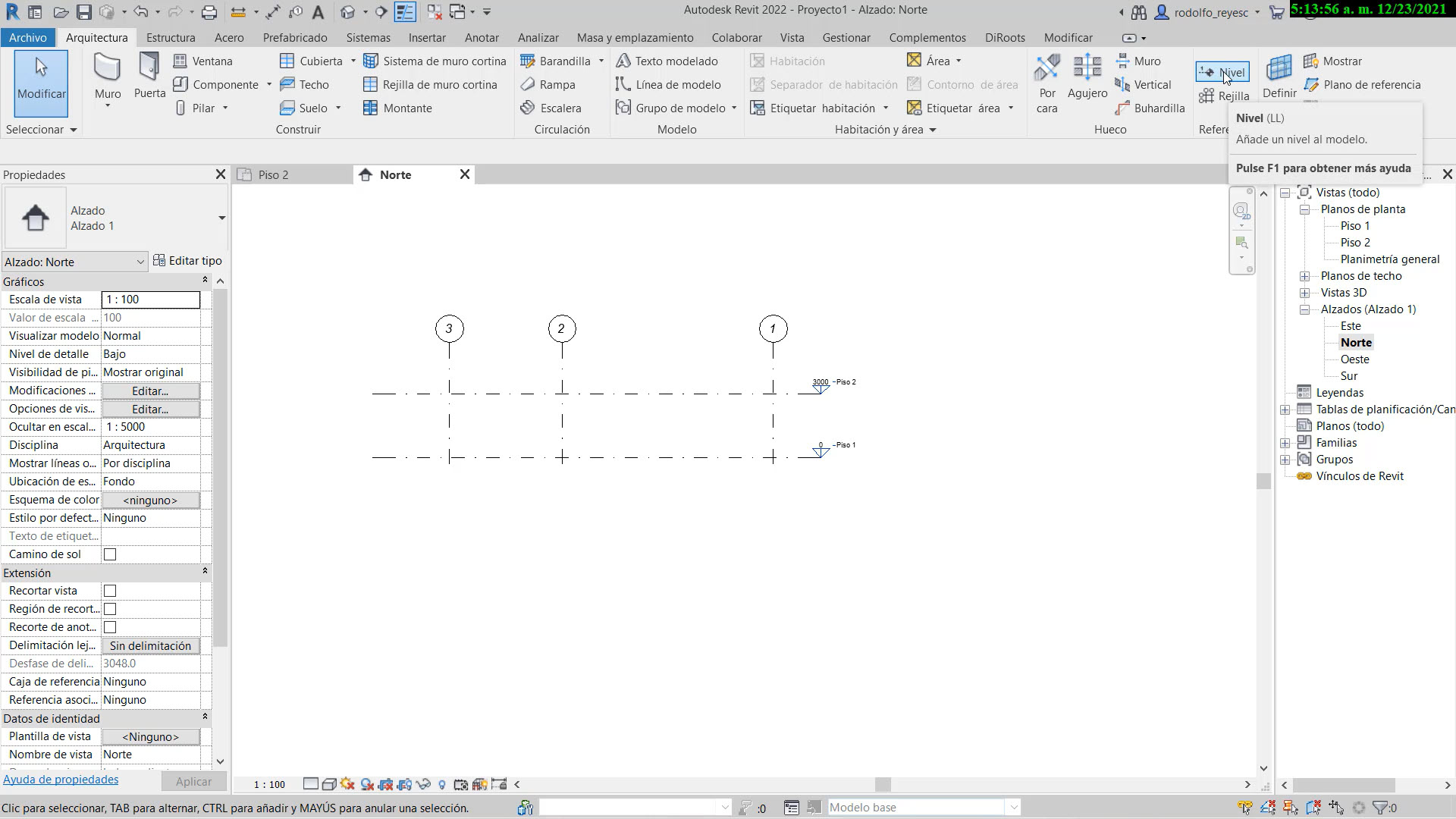The width and height of the screenshot is (1456, 819).
Task: Click the Sin delimitación button
Action: point(150,645)
